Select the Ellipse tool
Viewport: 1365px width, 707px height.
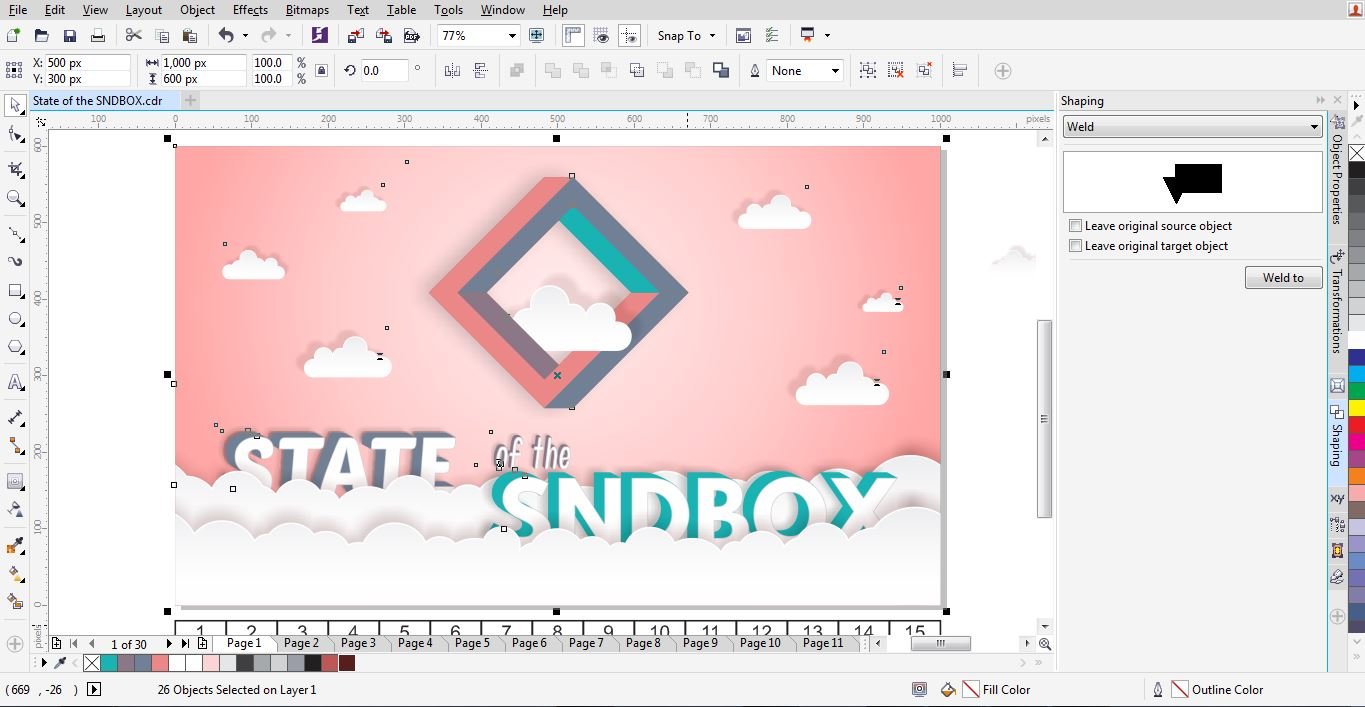[15, 319]
